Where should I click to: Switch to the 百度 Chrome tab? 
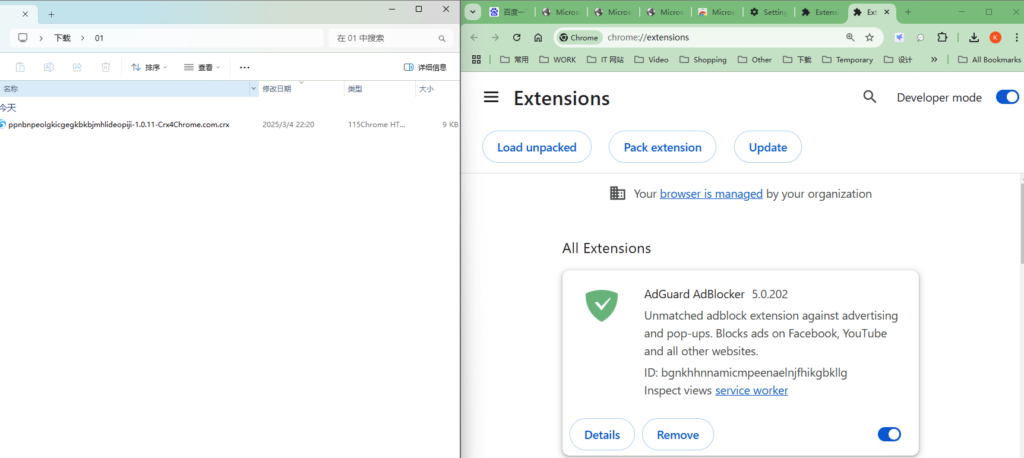507,12
